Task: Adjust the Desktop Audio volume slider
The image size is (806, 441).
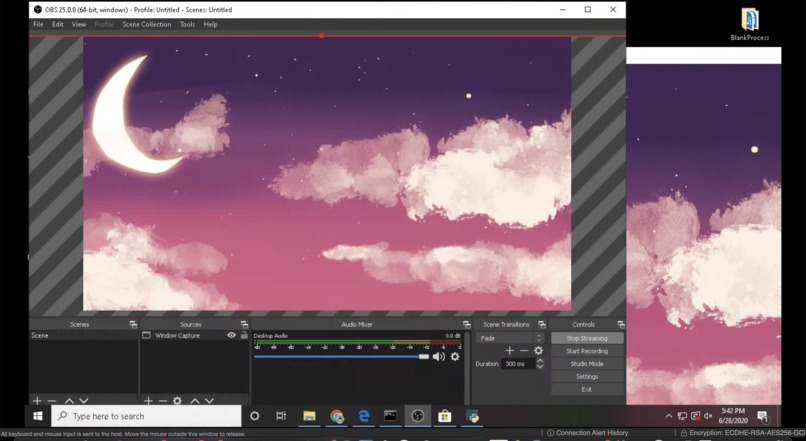Action: (341, 356)
